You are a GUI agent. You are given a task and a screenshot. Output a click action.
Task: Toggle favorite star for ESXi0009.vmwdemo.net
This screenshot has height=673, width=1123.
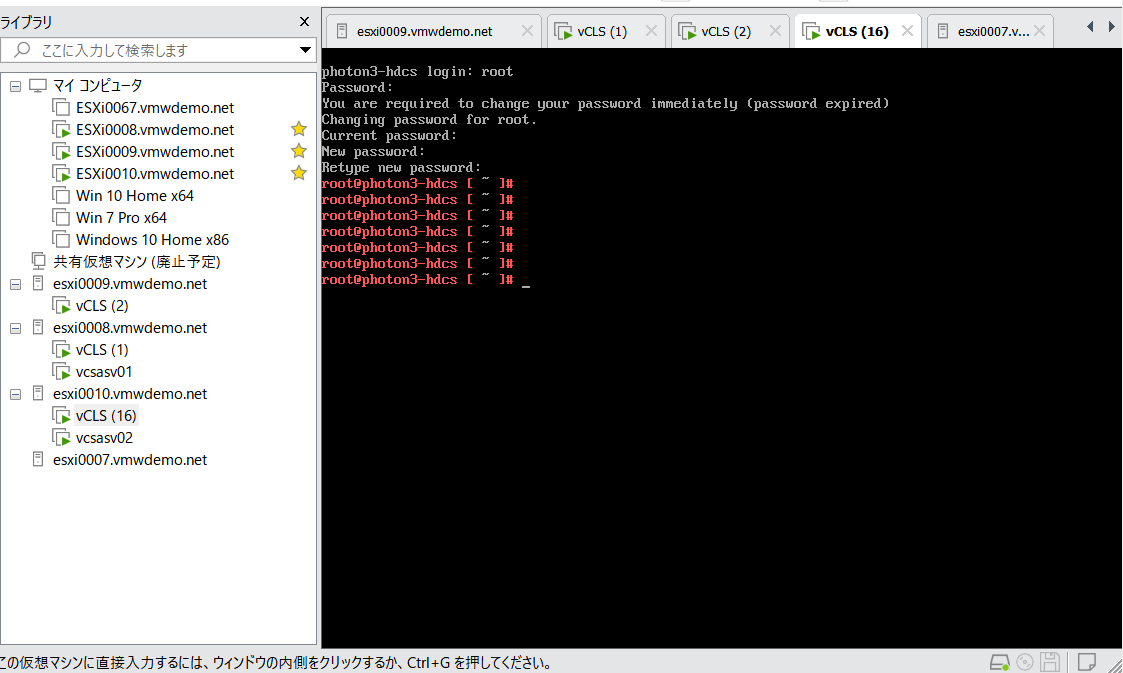(x=299, y=151)
